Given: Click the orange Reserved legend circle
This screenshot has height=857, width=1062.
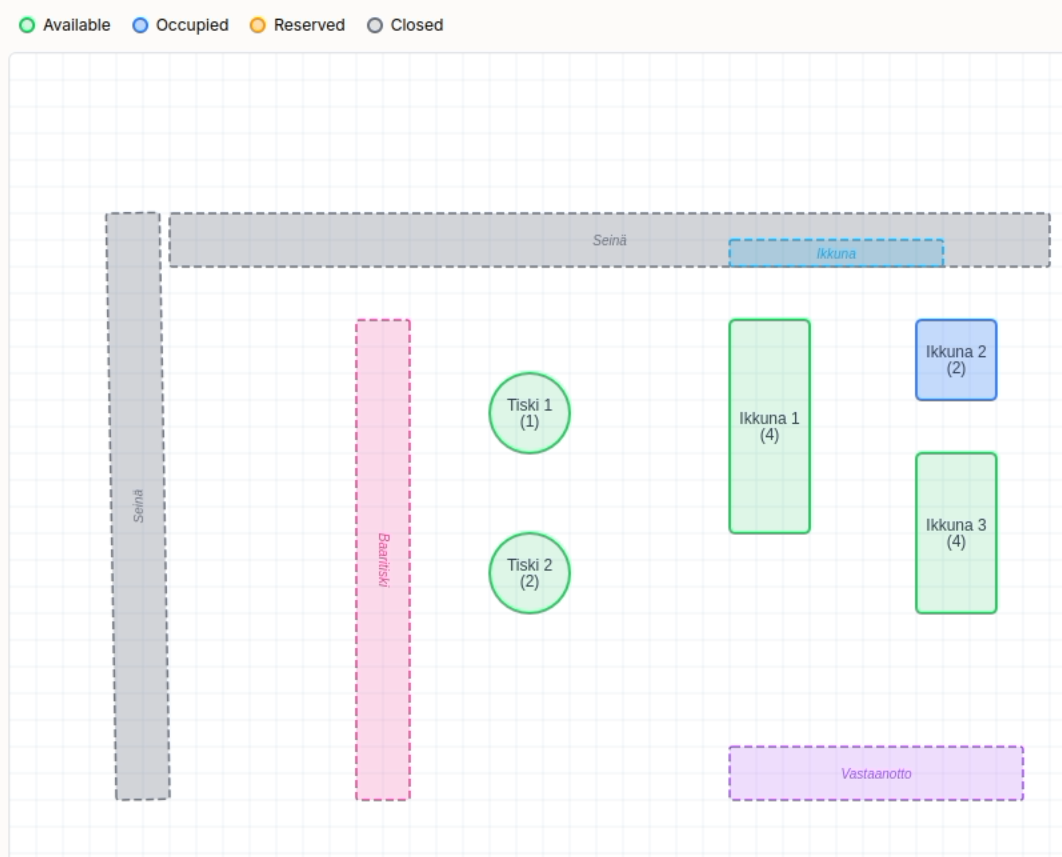Looking at the screenshot, I should pyautogui.click(x=258, y=25).
